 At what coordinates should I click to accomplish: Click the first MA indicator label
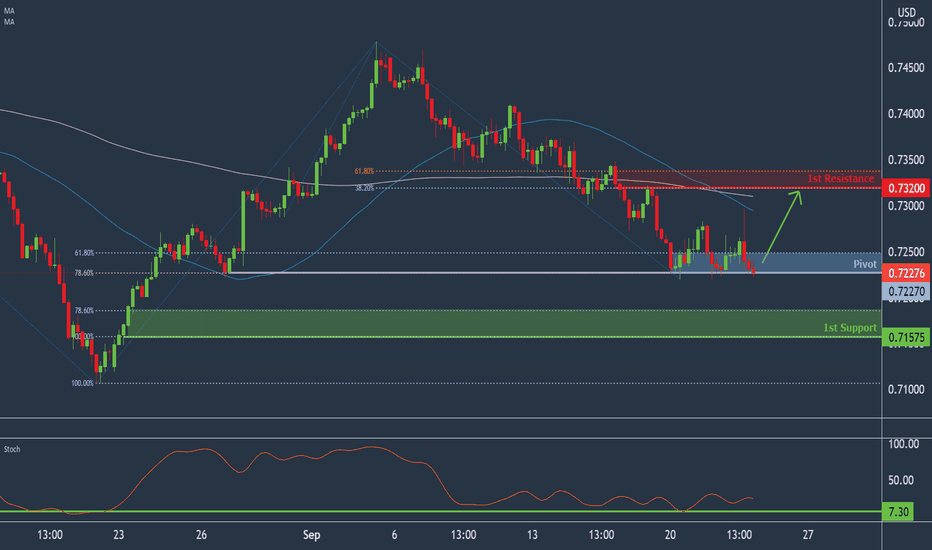[x=9, y=11]
